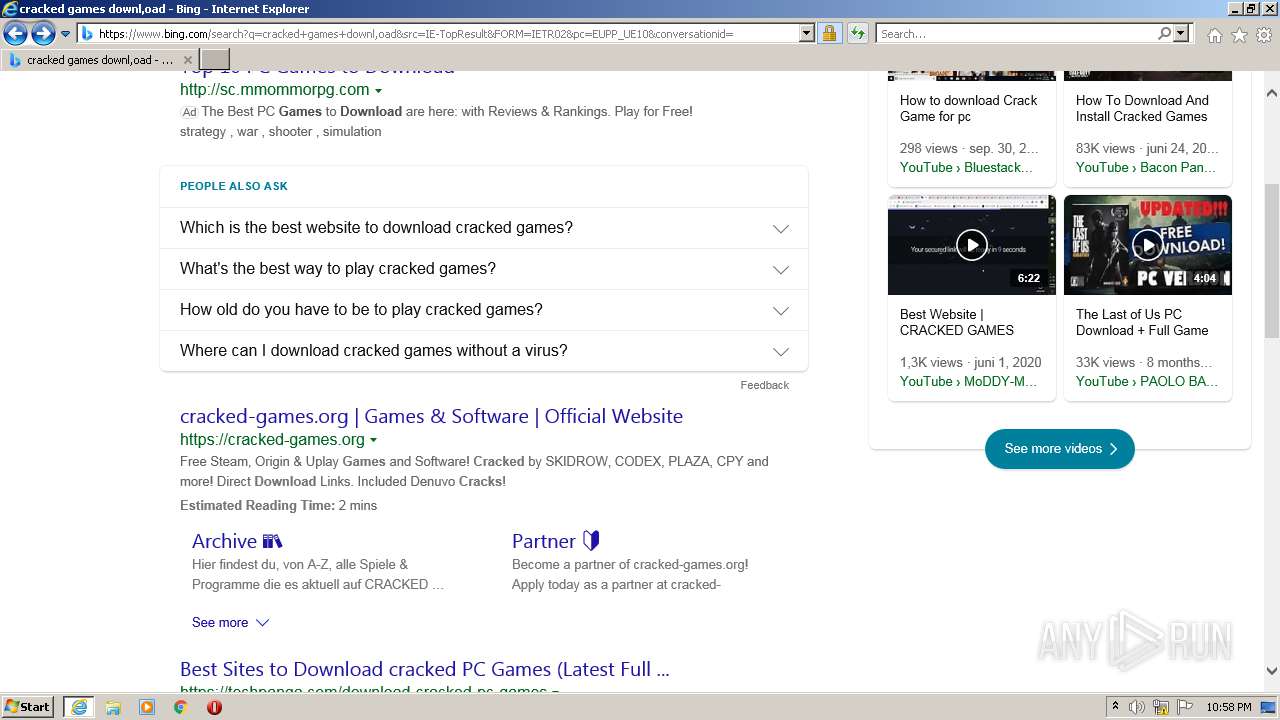Open 'The Last of Us PC Download + Full Game' title
Image resolution: width=1280 pixels, height=720 pixels.
(1142, 322)
